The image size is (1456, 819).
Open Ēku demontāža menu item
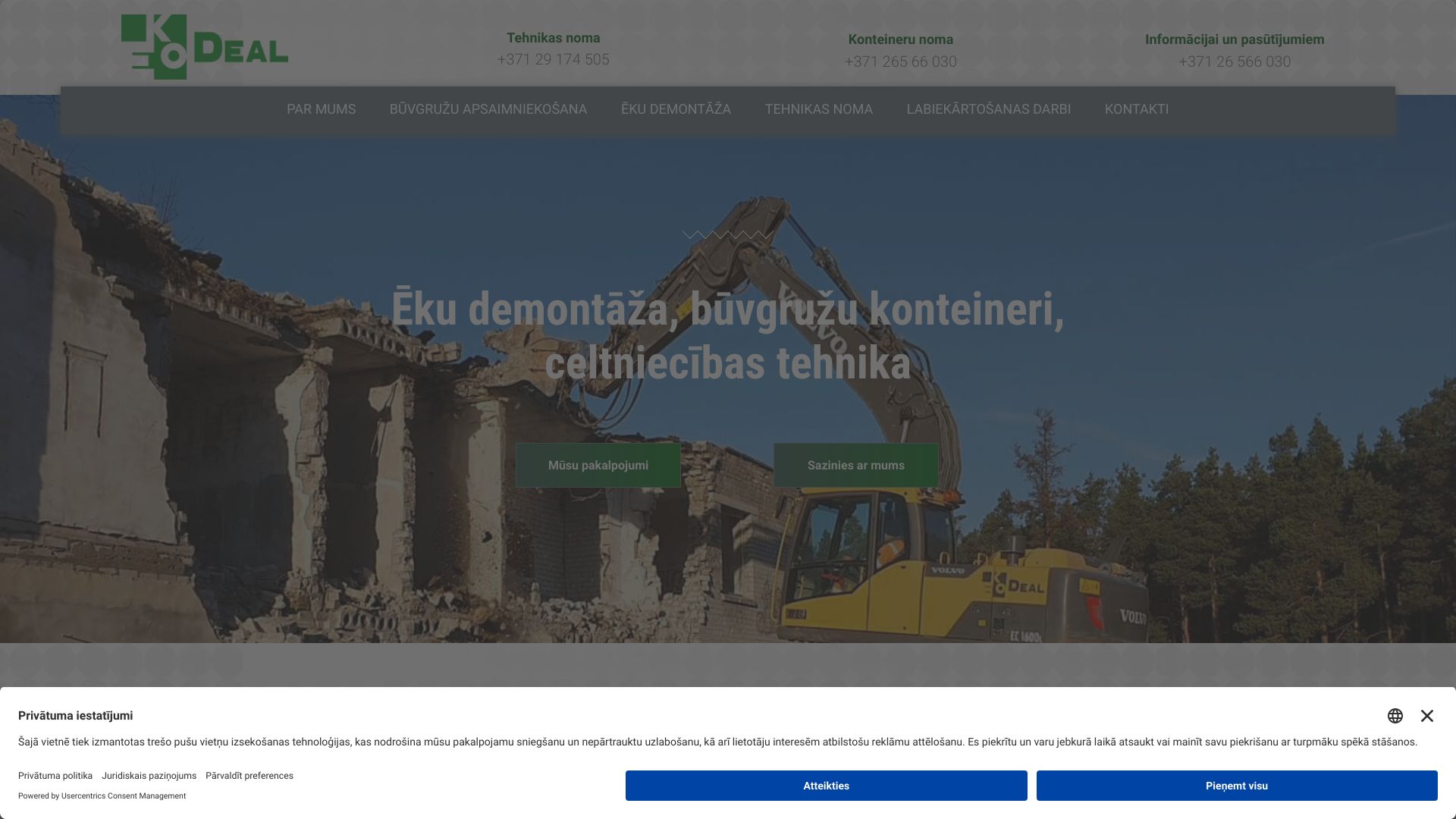pos(676,109)
